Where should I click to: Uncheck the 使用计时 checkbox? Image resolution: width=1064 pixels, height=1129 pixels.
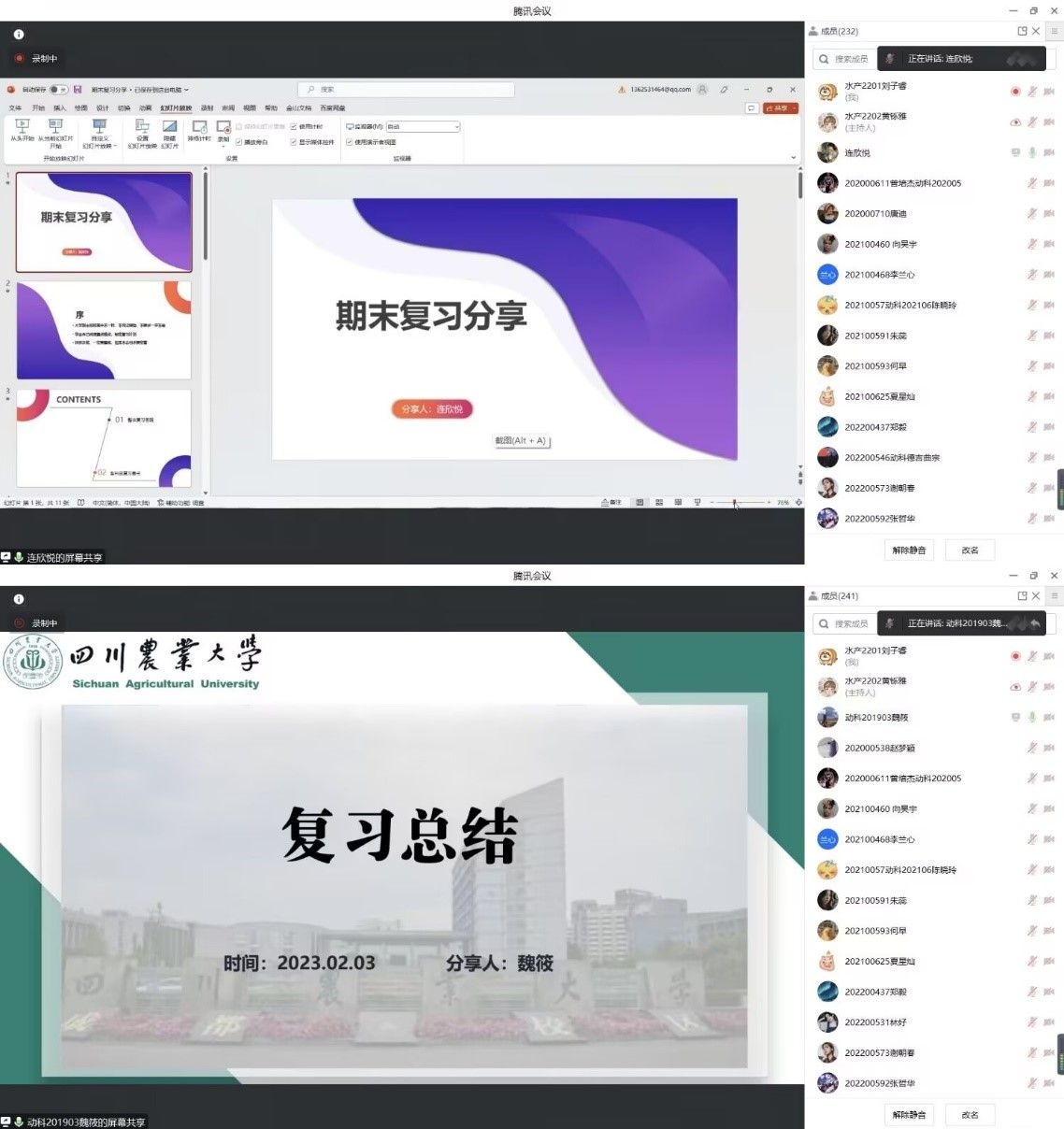[x=294, y=126]
